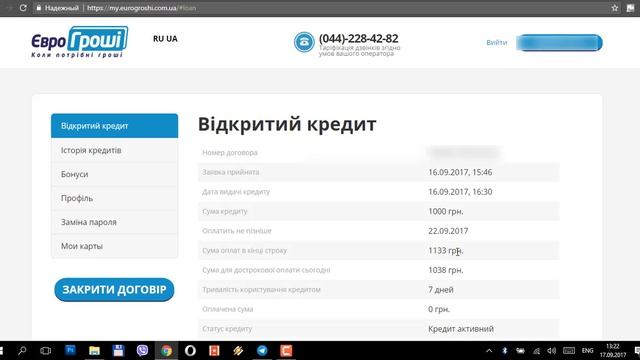Click the value 16.09.2017, 15:46
This screenshot has height=360, width=640.
(460, 172)
